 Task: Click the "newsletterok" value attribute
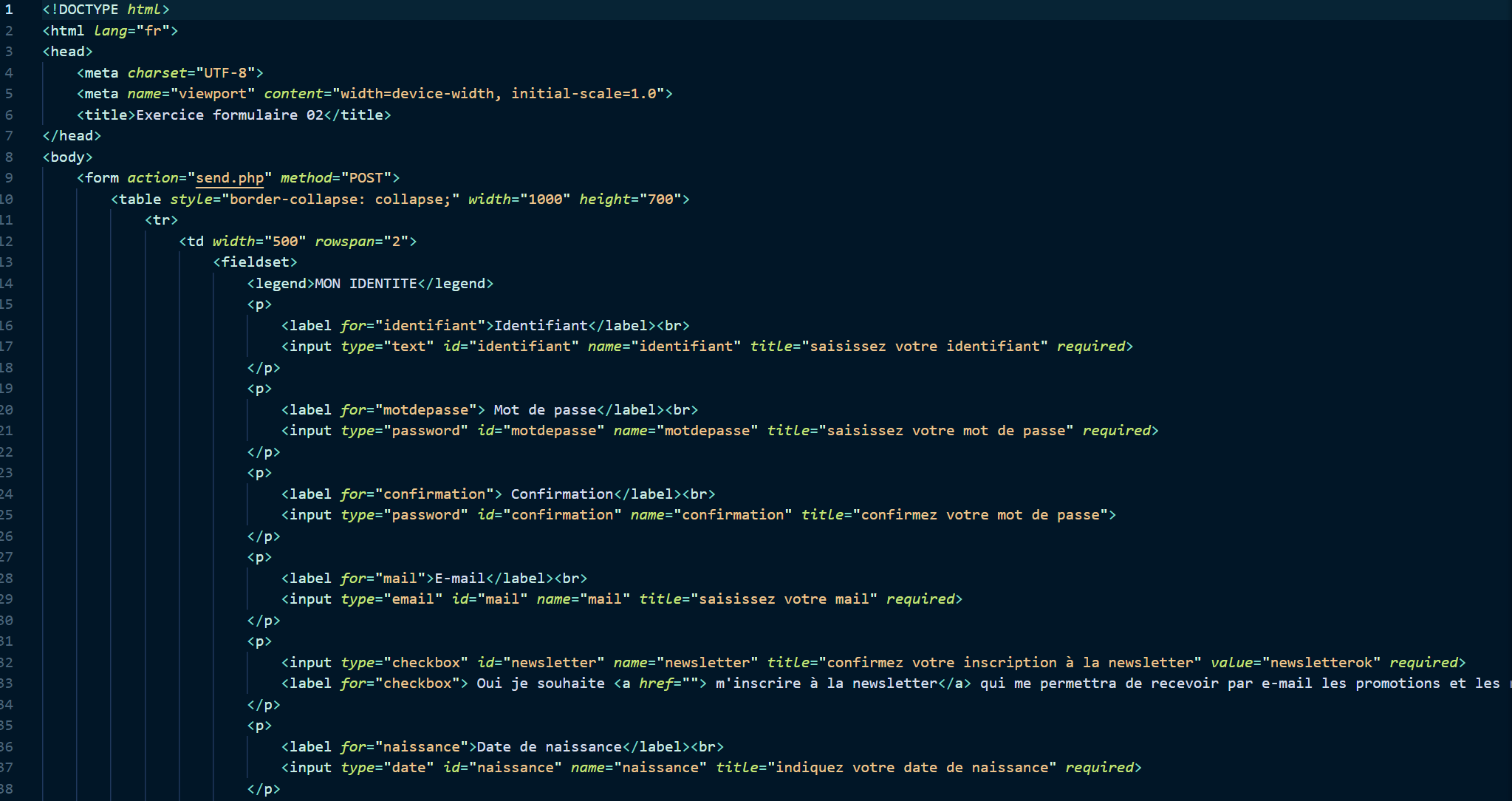tap(1321, 663)
